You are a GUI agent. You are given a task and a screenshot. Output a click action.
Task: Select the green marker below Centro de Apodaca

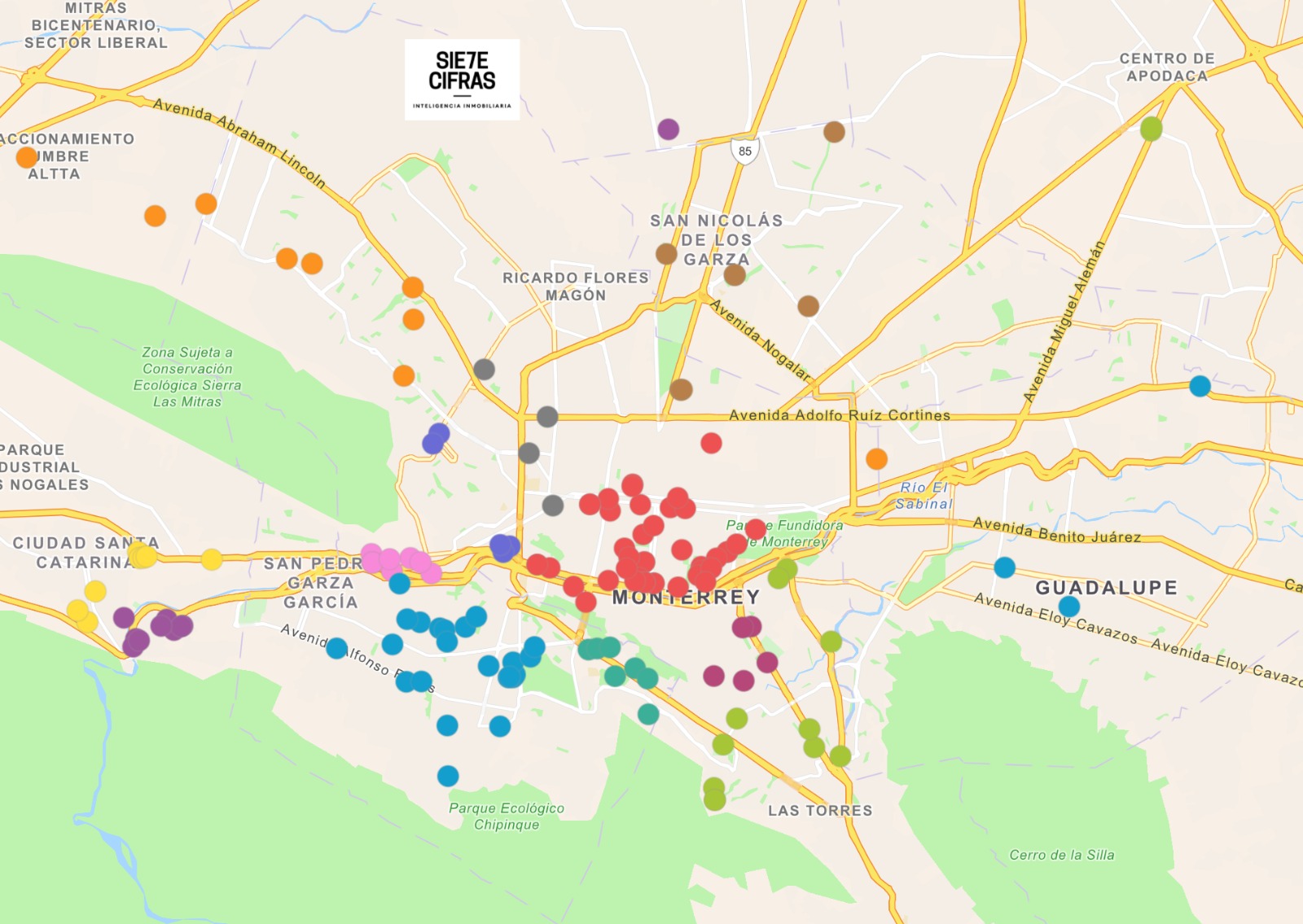(1151, 129)
